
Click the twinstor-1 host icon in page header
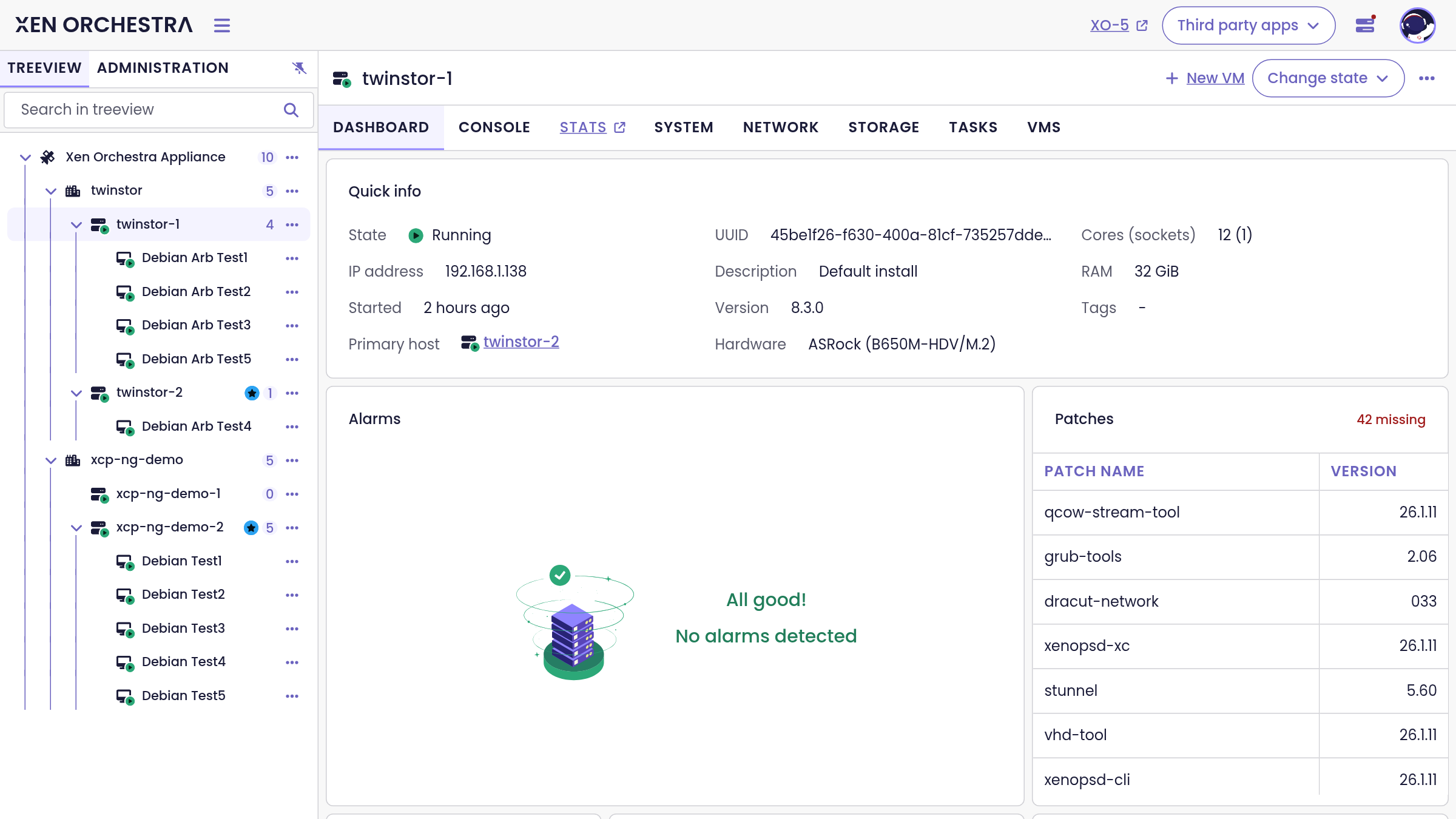coord(342,79)
